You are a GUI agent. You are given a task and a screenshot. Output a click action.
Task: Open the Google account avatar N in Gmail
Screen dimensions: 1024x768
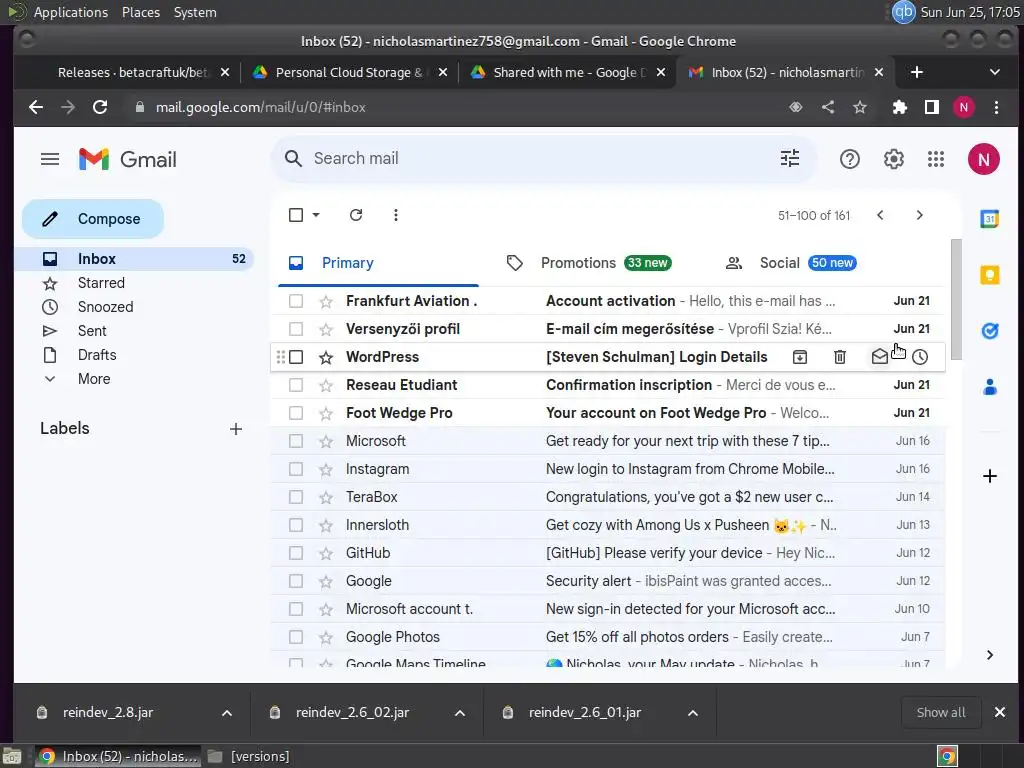[x=984, y=159]
